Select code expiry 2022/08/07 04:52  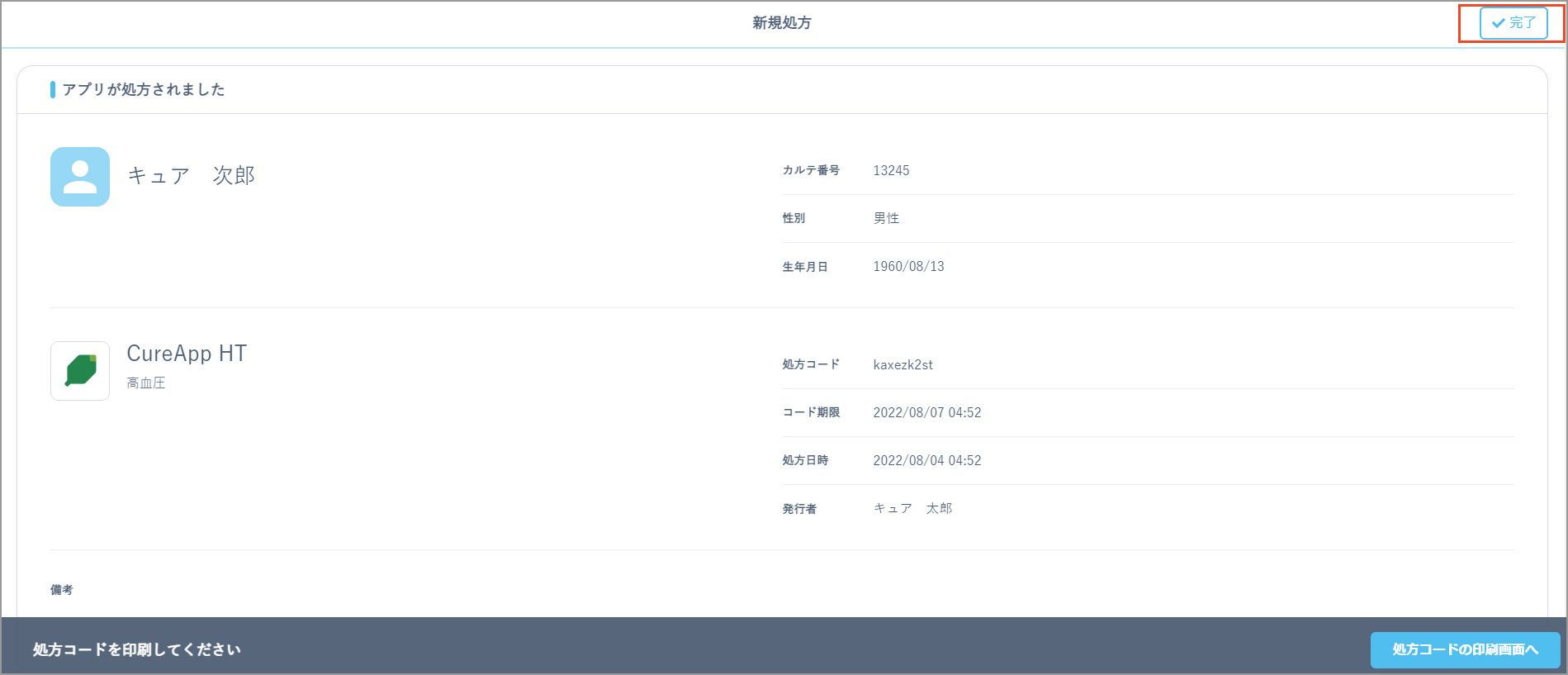pyautogui.click(x=927, y=412)
